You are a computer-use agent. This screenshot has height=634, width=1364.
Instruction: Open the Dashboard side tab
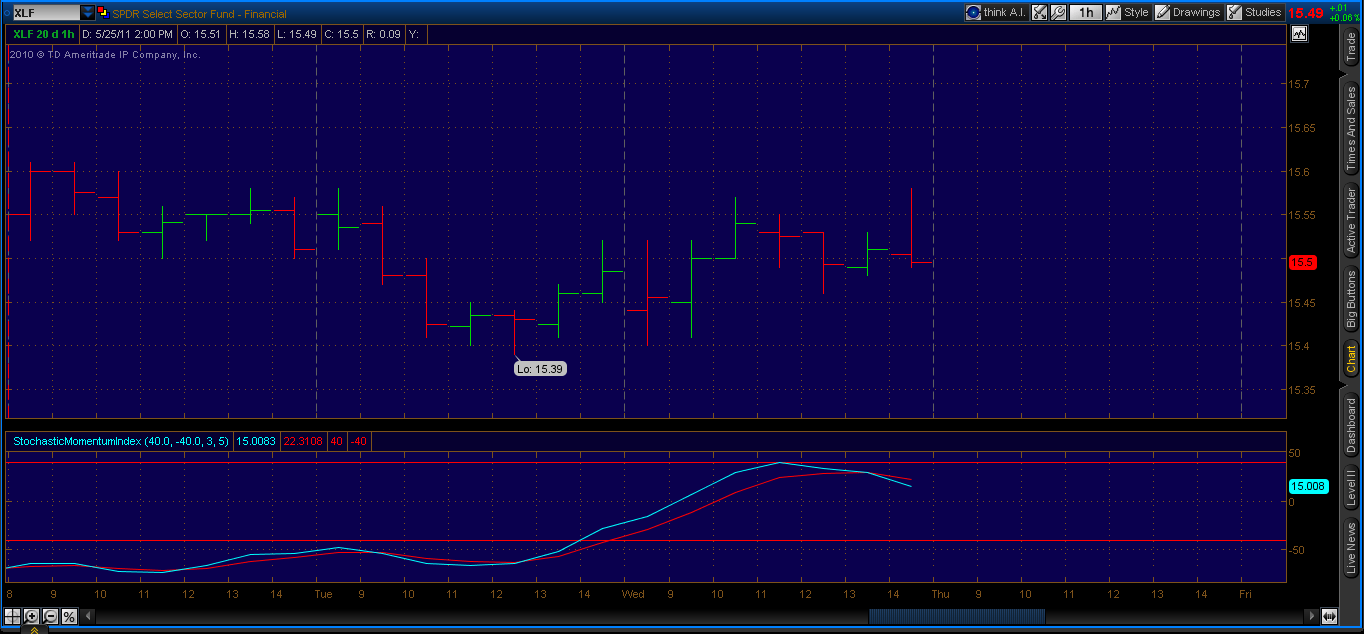1351,424
